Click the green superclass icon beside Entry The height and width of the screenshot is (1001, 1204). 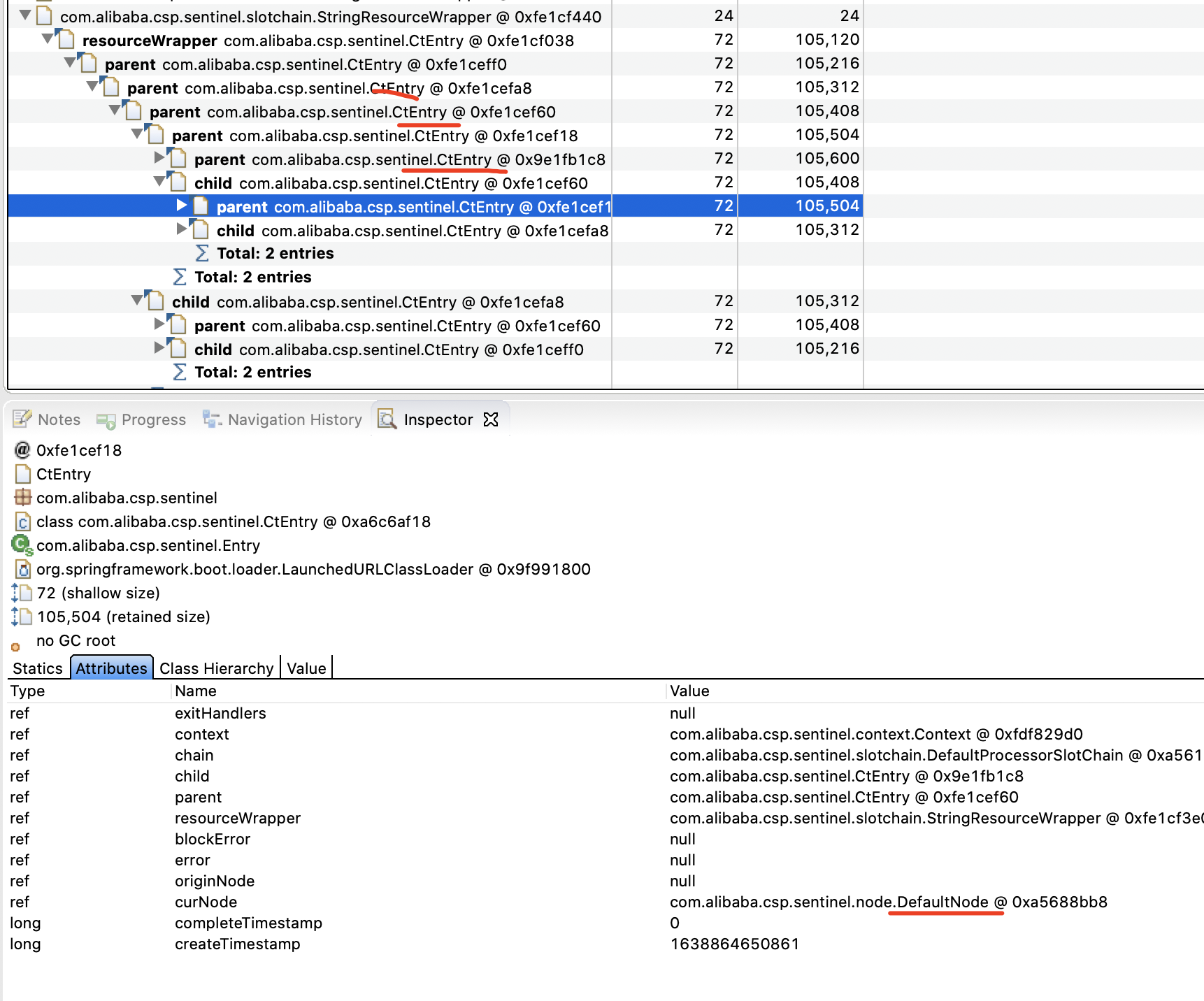click(x=21, y=545)
